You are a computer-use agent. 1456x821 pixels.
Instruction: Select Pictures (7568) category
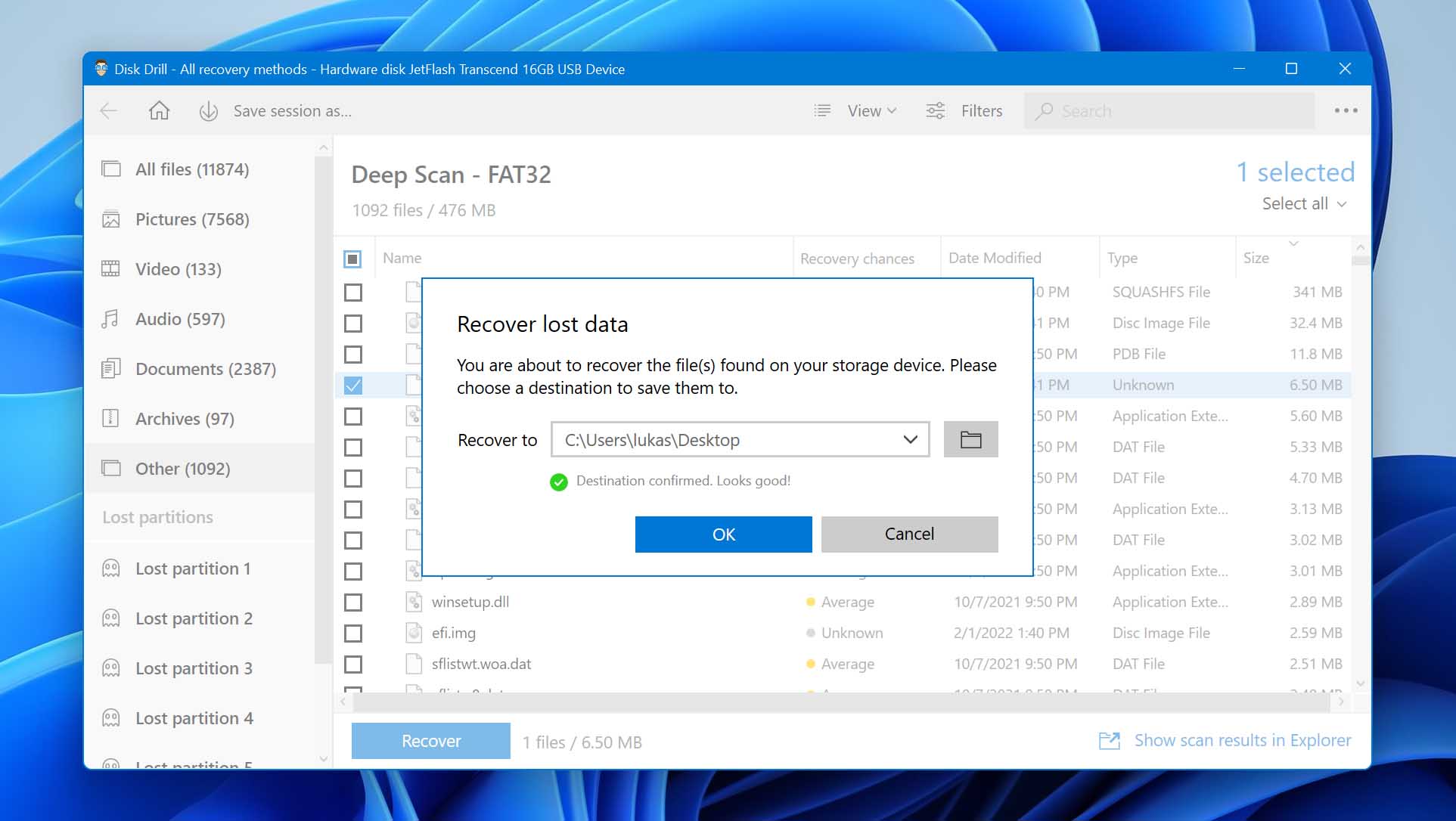200,219
